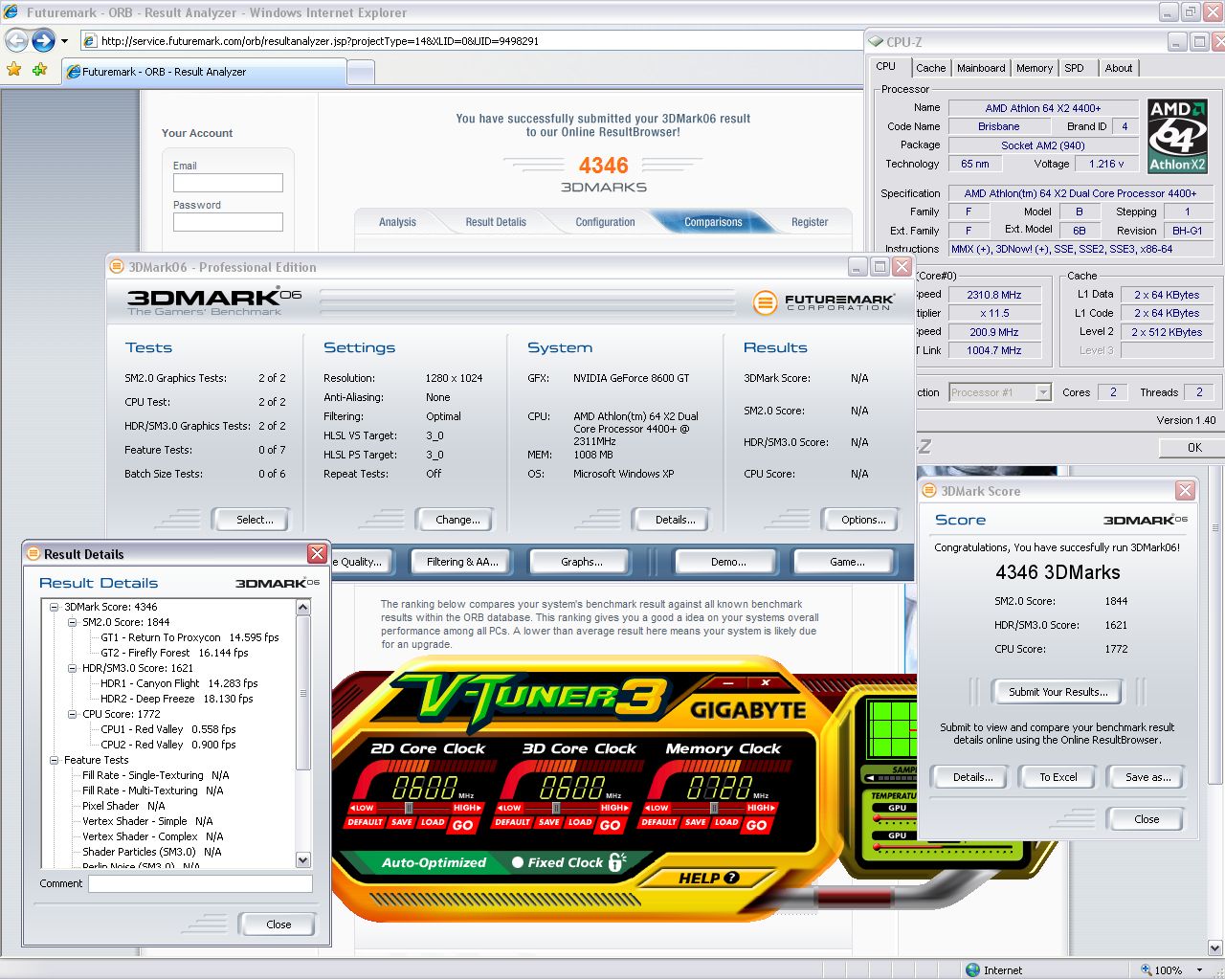Open the Processor #1 selection dropdown in CPU-Z
Viewport: 1225px width, 980px height.
1043,392
